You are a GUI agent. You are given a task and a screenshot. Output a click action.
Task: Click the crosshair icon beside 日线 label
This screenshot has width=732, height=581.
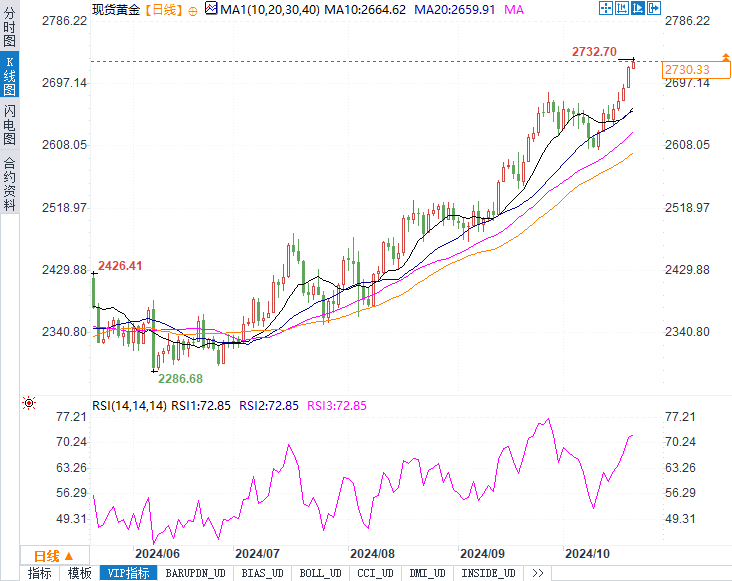click(193, 10)
